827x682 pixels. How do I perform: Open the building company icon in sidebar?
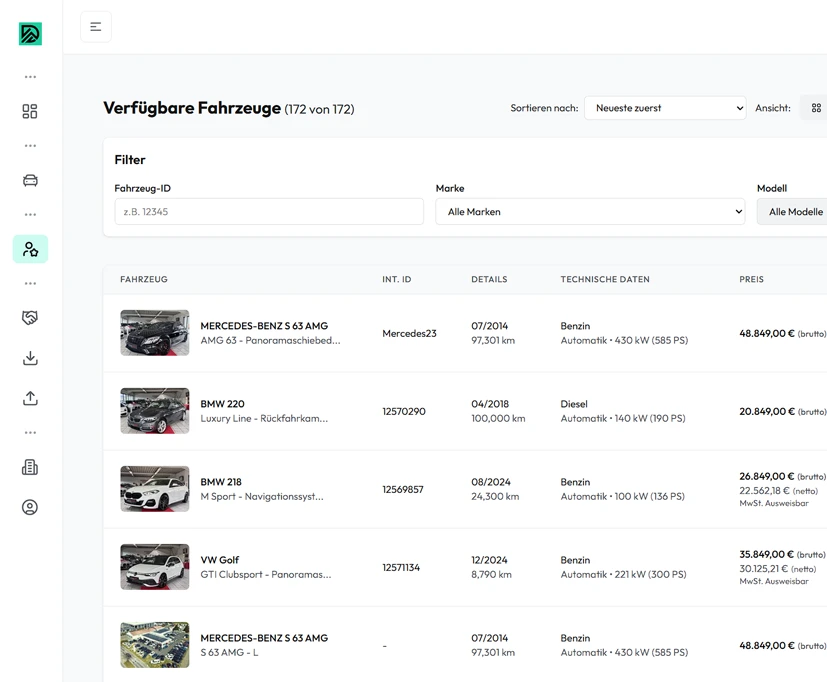point(30,467)
